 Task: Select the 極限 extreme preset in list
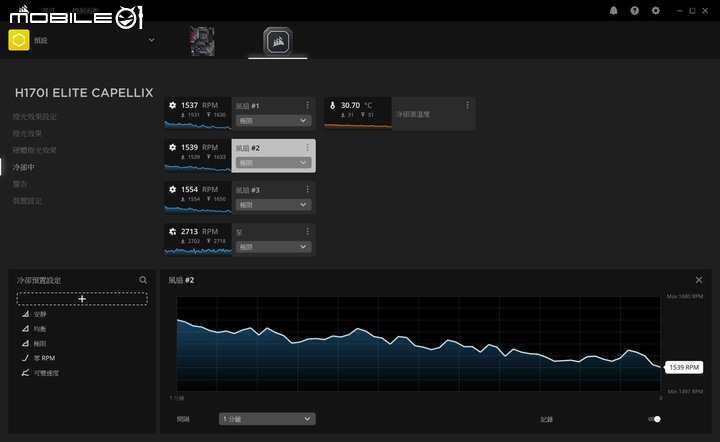click(x=40, y=344)
